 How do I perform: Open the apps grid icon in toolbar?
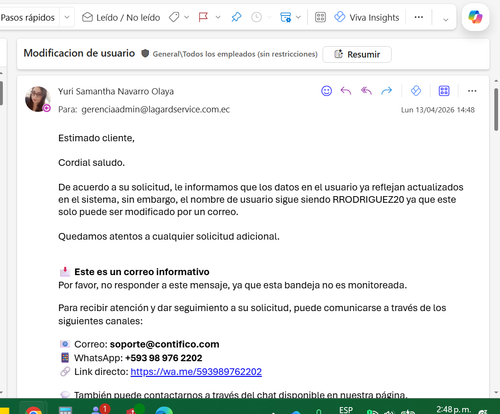320,17
